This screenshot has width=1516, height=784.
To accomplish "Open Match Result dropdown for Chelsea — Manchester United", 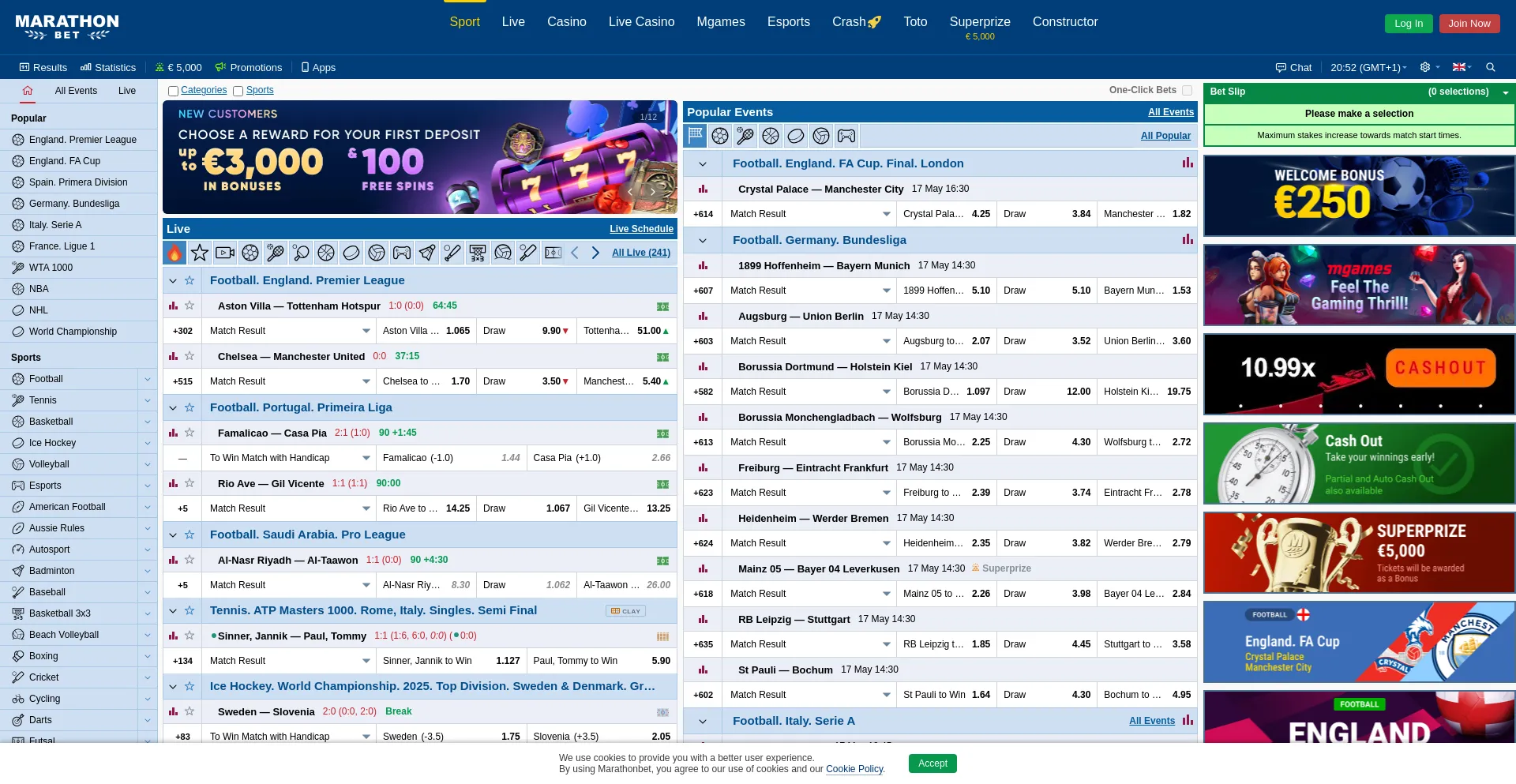I will [x=366, y=381].
